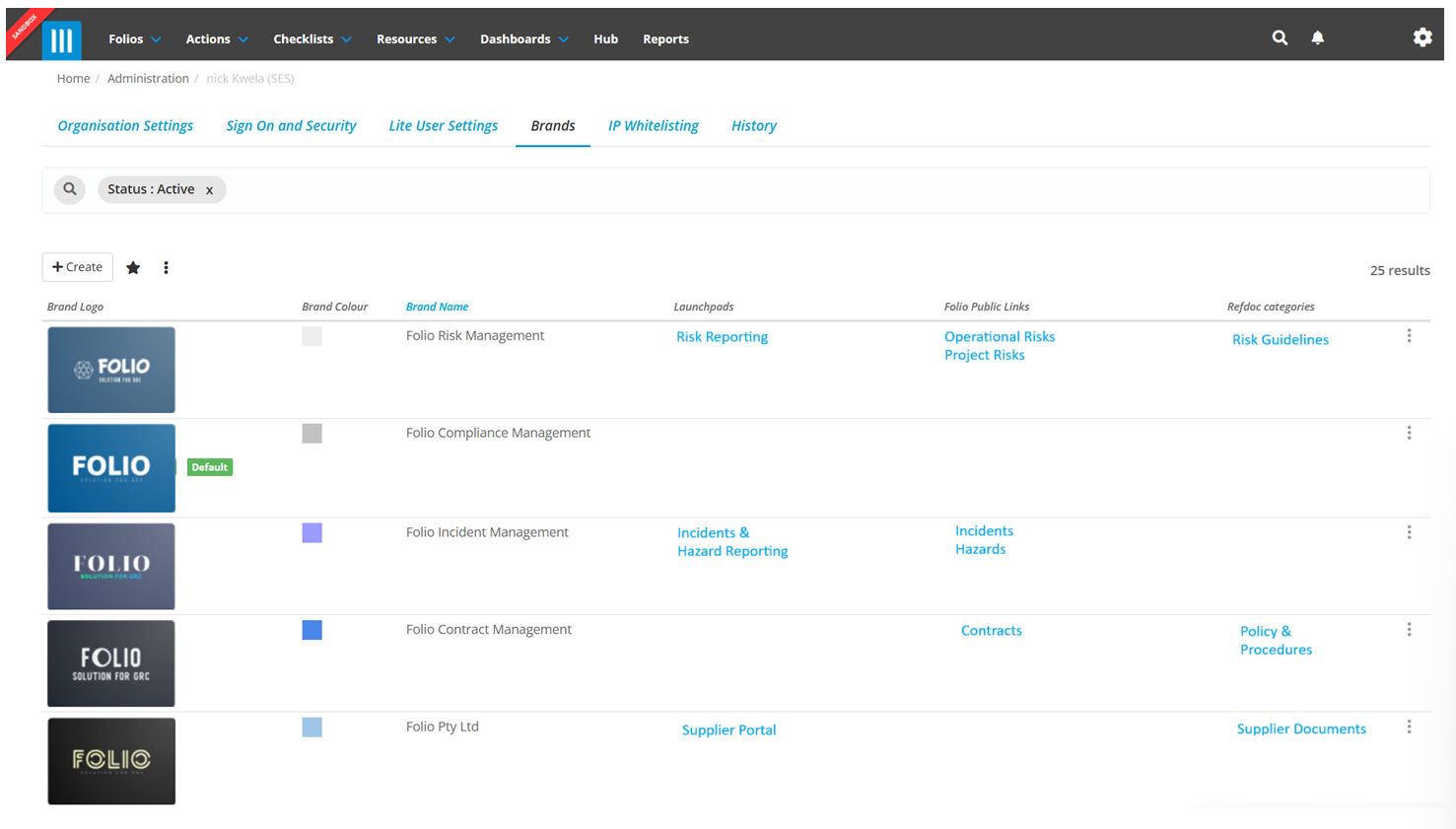Expand the Checklists dropdown menu

tap(312, 39)
